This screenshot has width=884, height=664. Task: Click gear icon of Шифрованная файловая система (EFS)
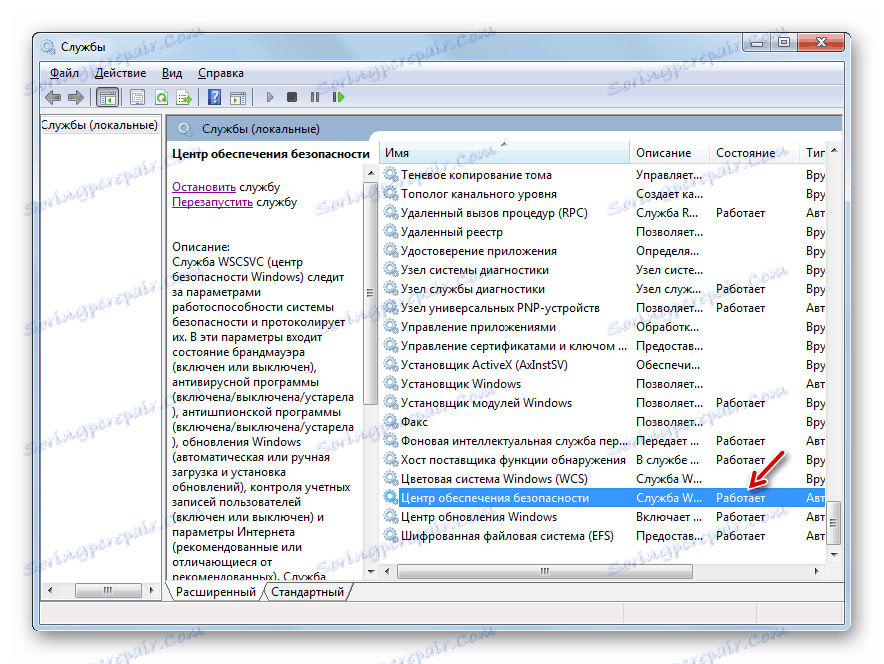[x=391, y=535]
